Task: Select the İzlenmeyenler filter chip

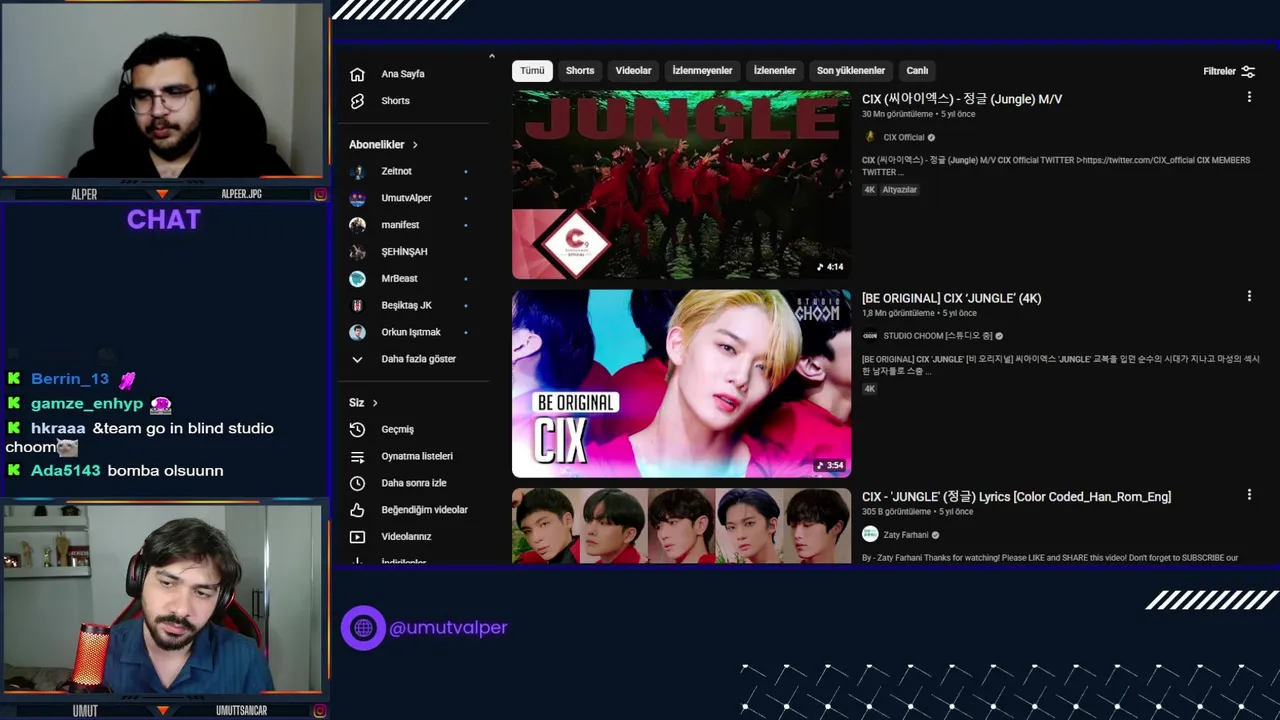Action: tap(702, 71)
